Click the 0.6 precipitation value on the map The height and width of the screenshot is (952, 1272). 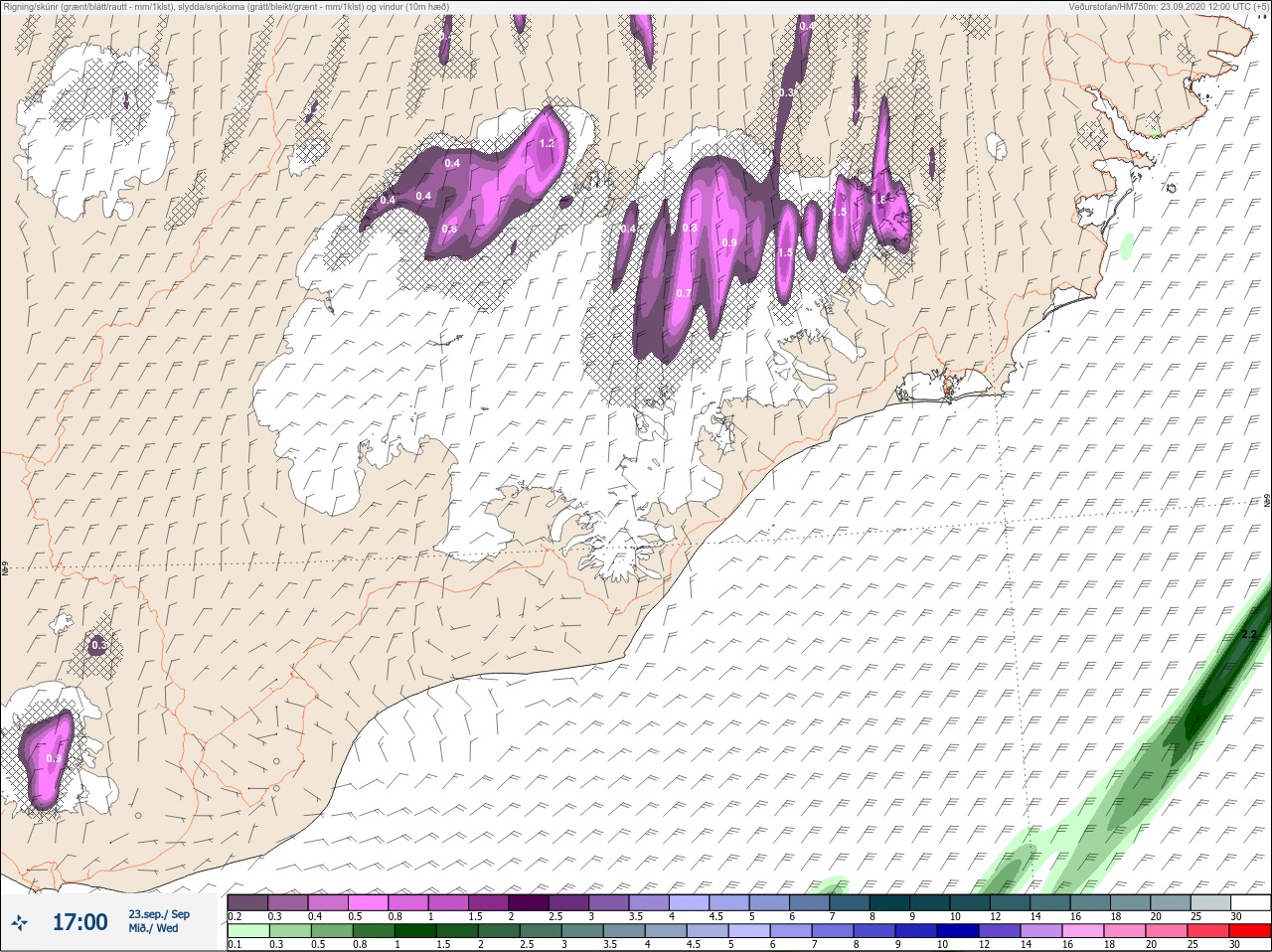[449, 230]
